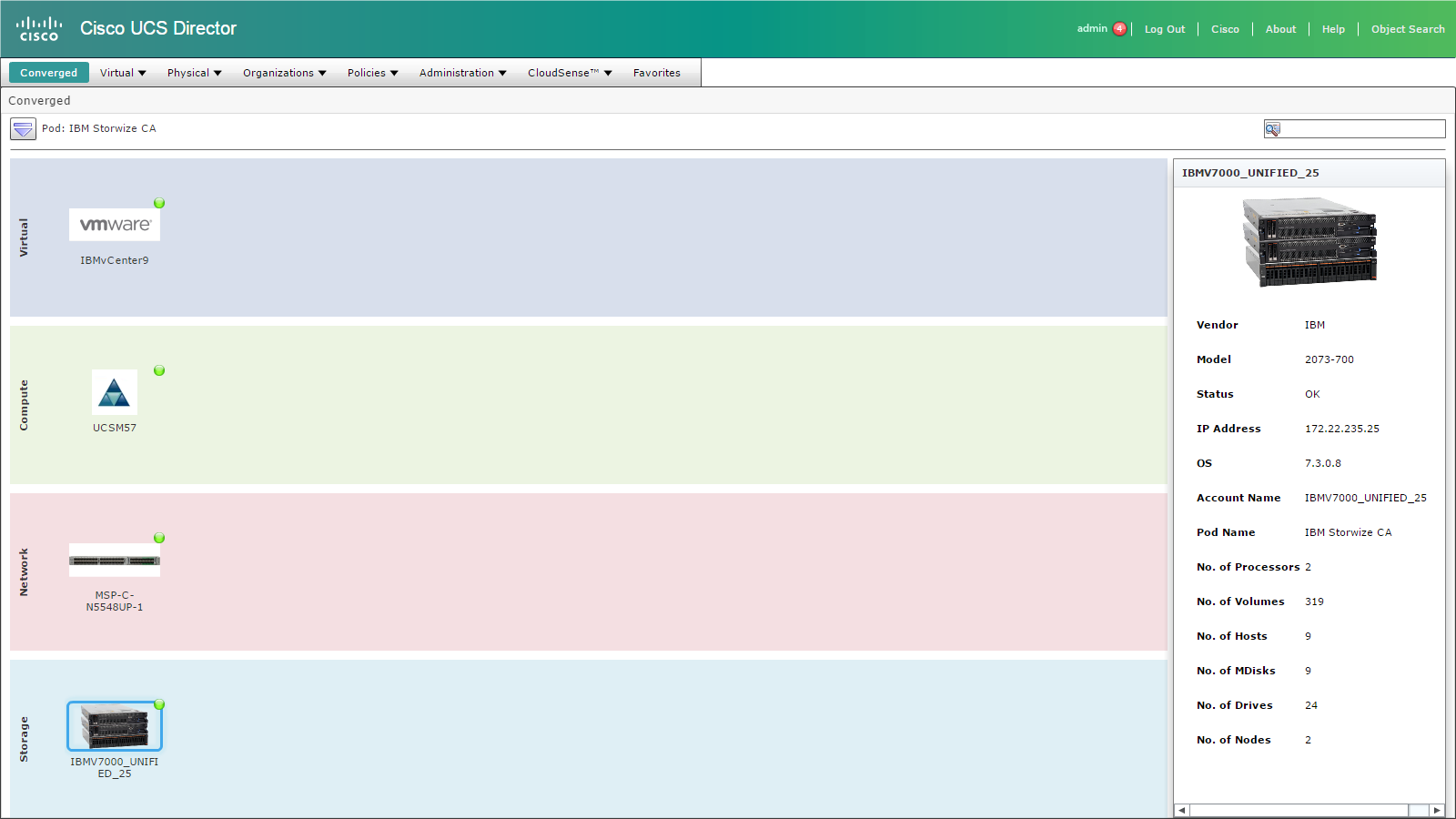This screenshot has height=819, width=1456.
Task: Click left arrow of details panel scrollbar
Action: coord(1182,810)
